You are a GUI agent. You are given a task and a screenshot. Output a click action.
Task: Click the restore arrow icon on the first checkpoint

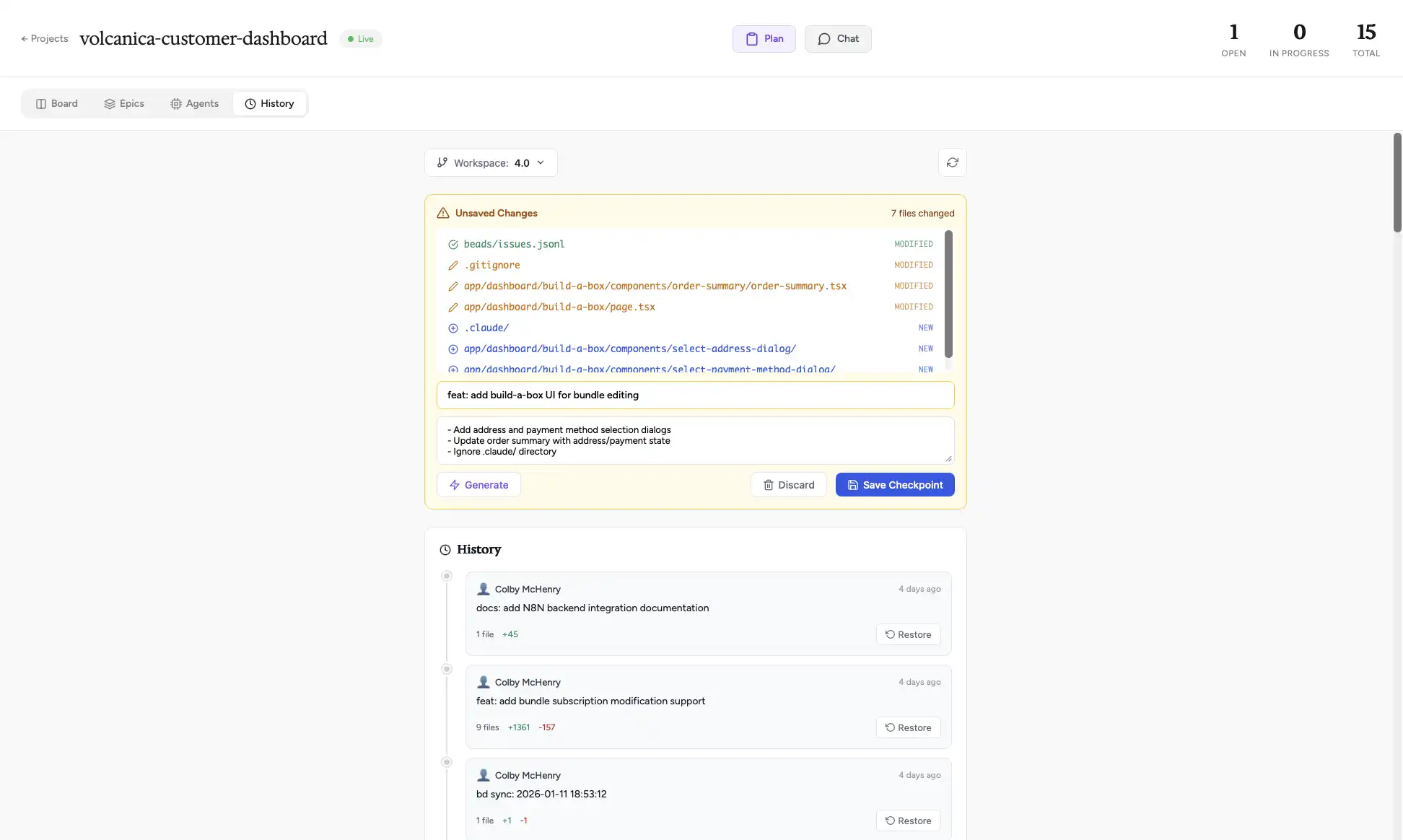pyautogui.click(x=890, y=634)
